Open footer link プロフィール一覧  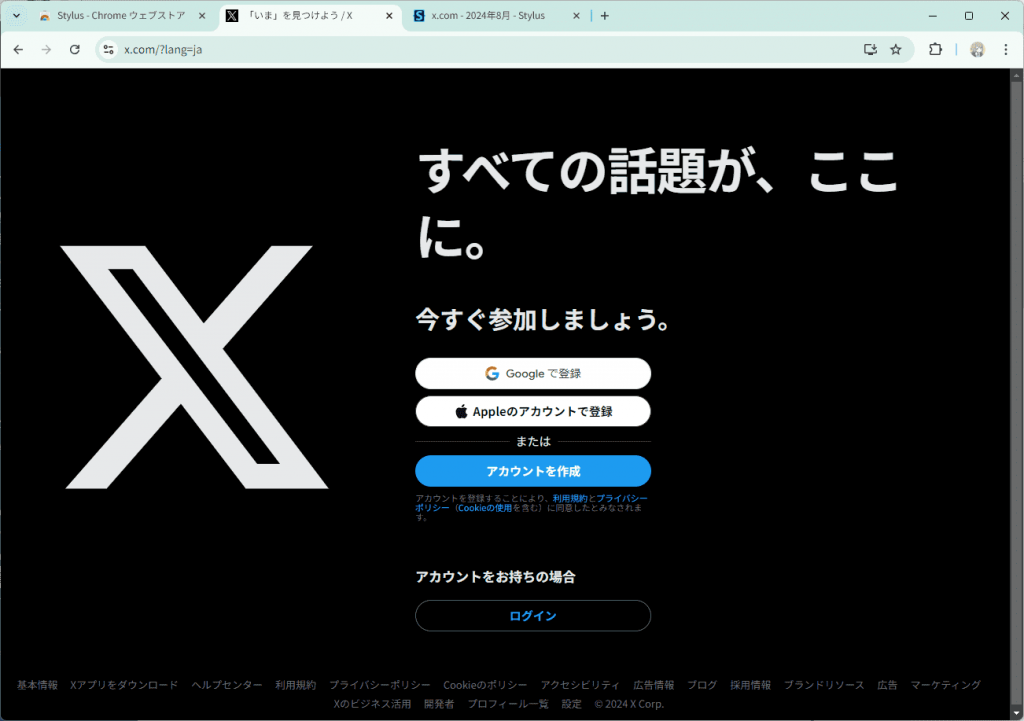click(x=508, y=704)
